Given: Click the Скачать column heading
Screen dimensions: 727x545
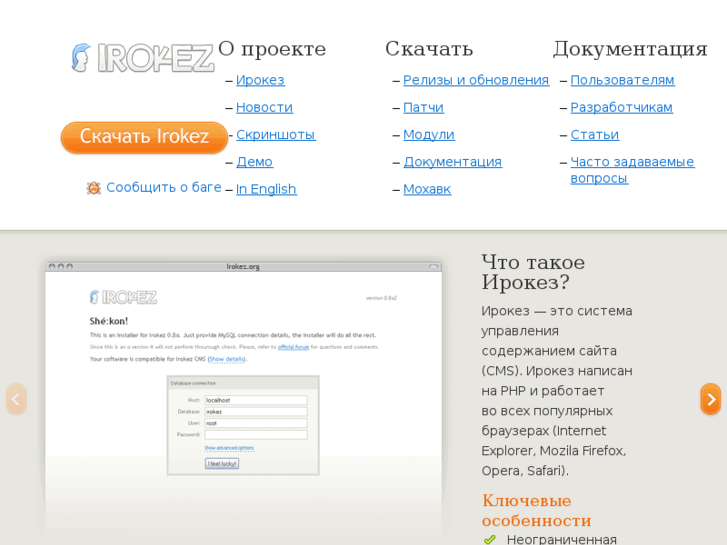Looking at the screenshot, I should [x=429, y=49].
